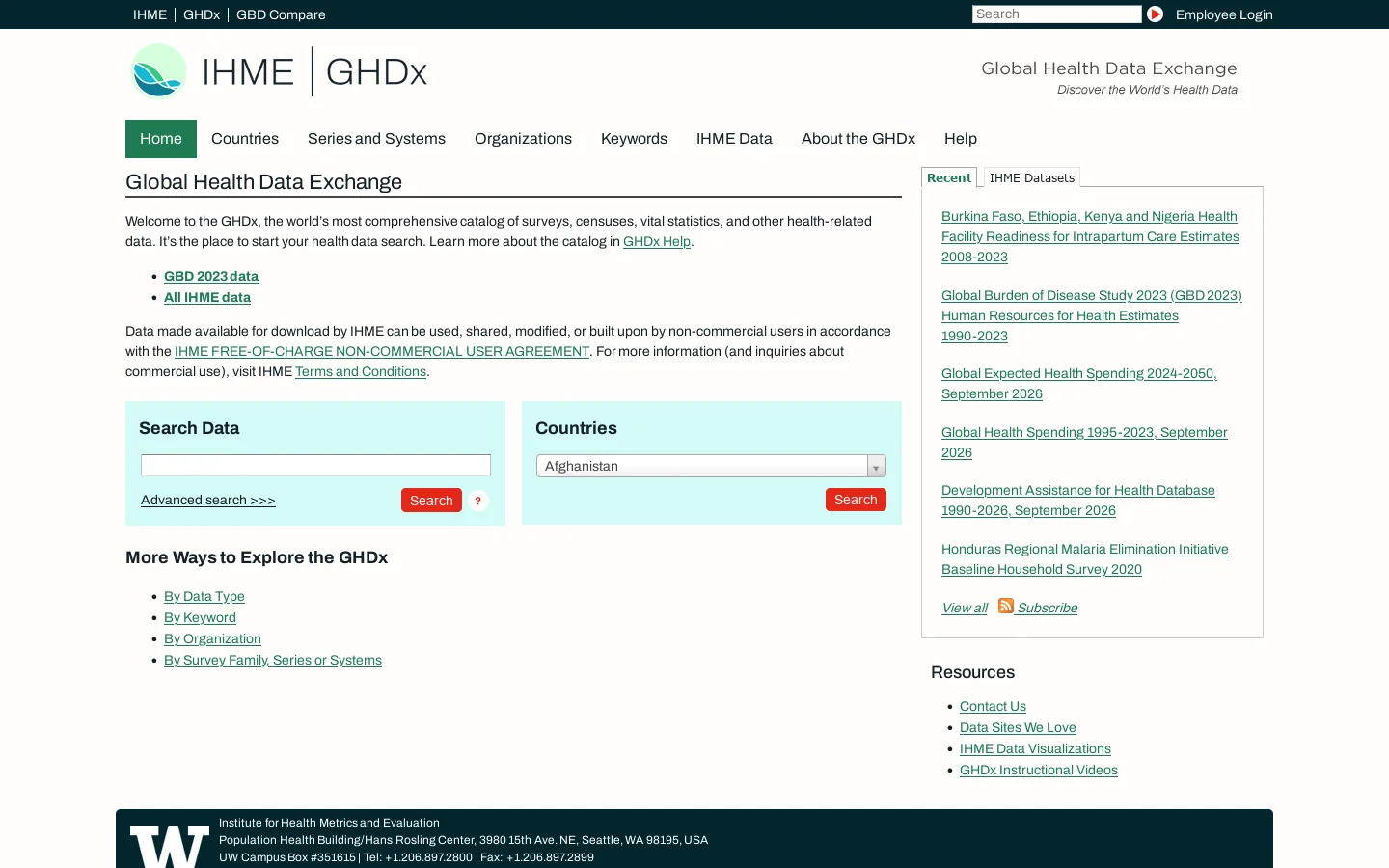Open About the GHDx menu item
The width and height of the screenshot is (1389, 868).
click(x=858, y=139)
